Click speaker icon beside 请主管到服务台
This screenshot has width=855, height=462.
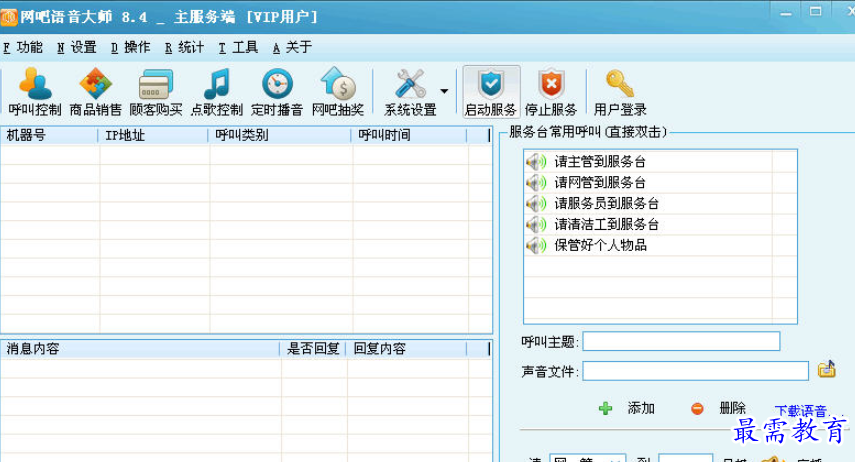point(536,161)
